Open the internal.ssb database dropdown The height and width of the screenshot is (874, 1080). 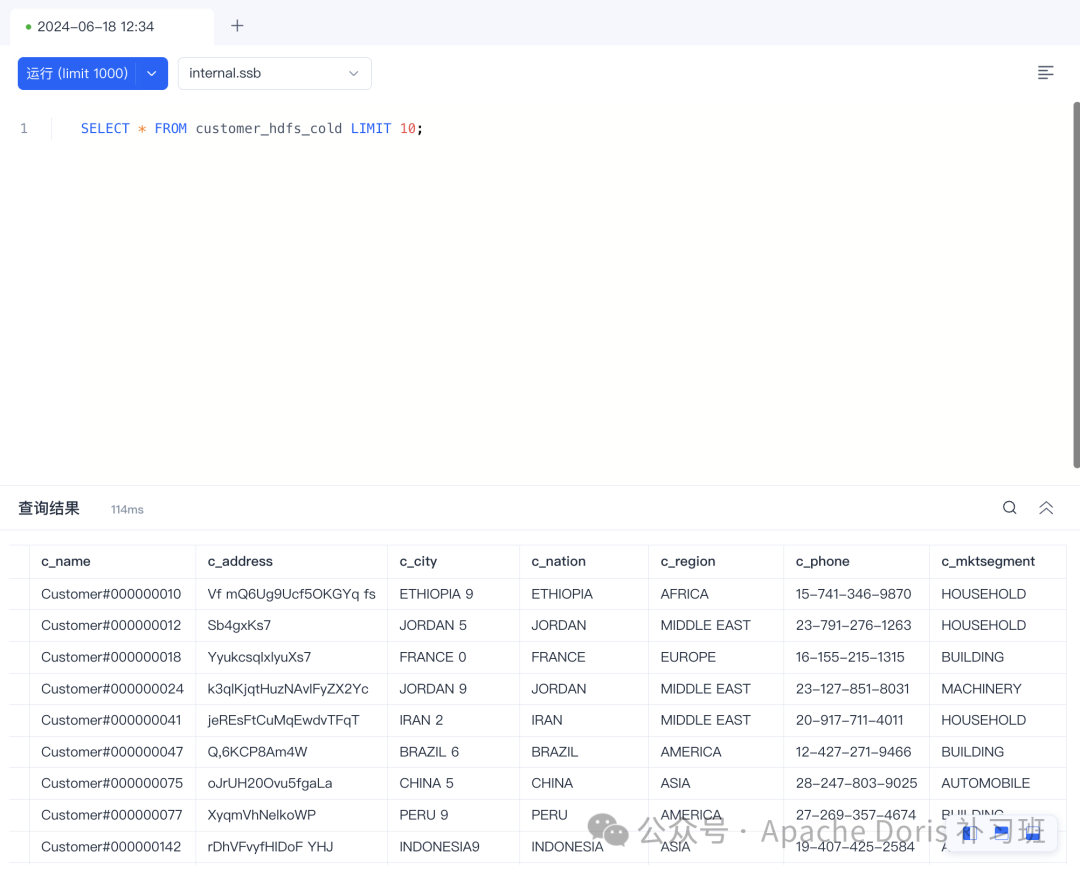point(274,73)
